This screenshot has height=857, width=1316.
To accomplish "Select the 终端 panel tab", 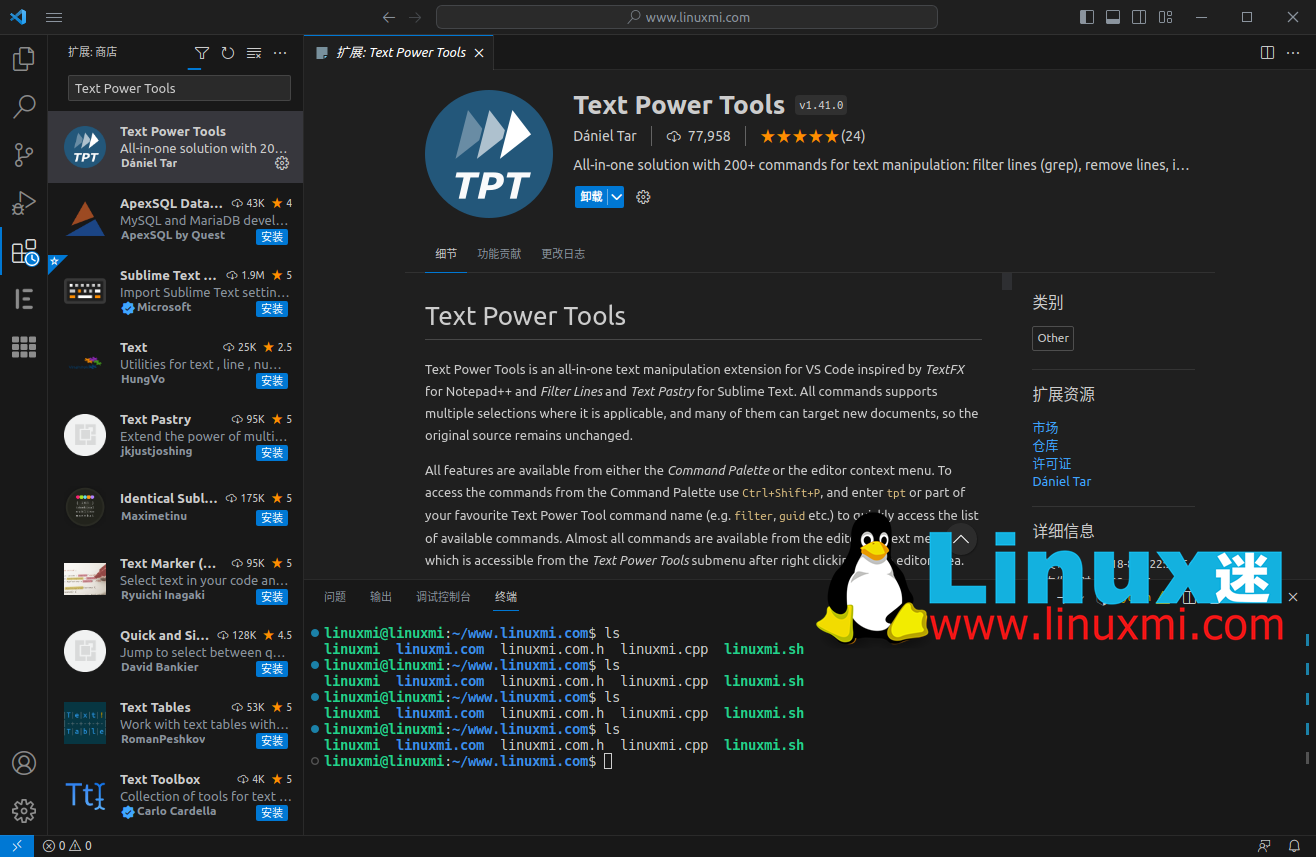I will pyautogui.click(x=506, y=597).
